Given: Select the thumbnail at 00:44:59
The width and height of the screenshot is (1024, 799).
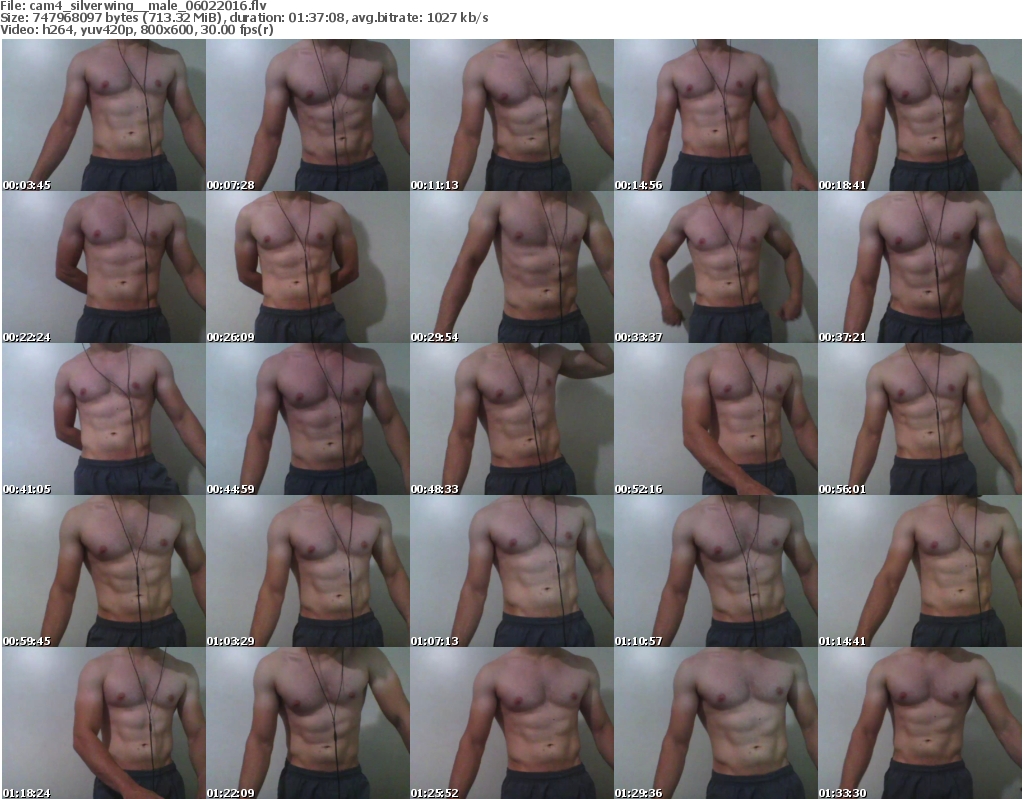Looking at the screenshot, I should (308, 419).
